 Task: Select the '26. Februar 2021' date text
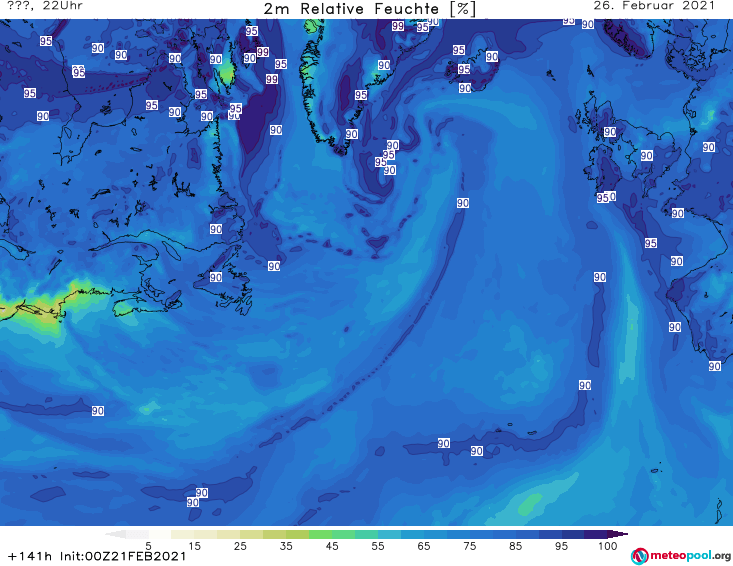654,6
